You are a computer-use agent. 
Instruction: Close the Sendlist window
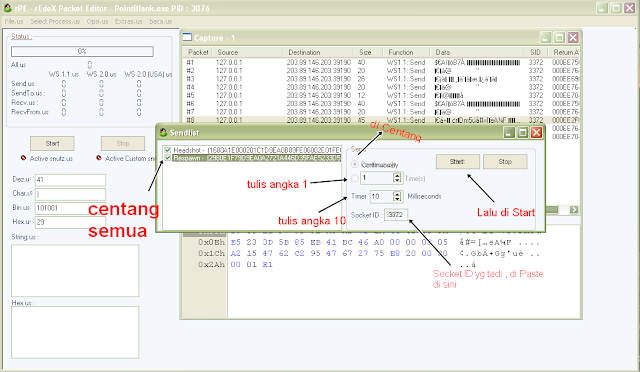click(536, 132)
